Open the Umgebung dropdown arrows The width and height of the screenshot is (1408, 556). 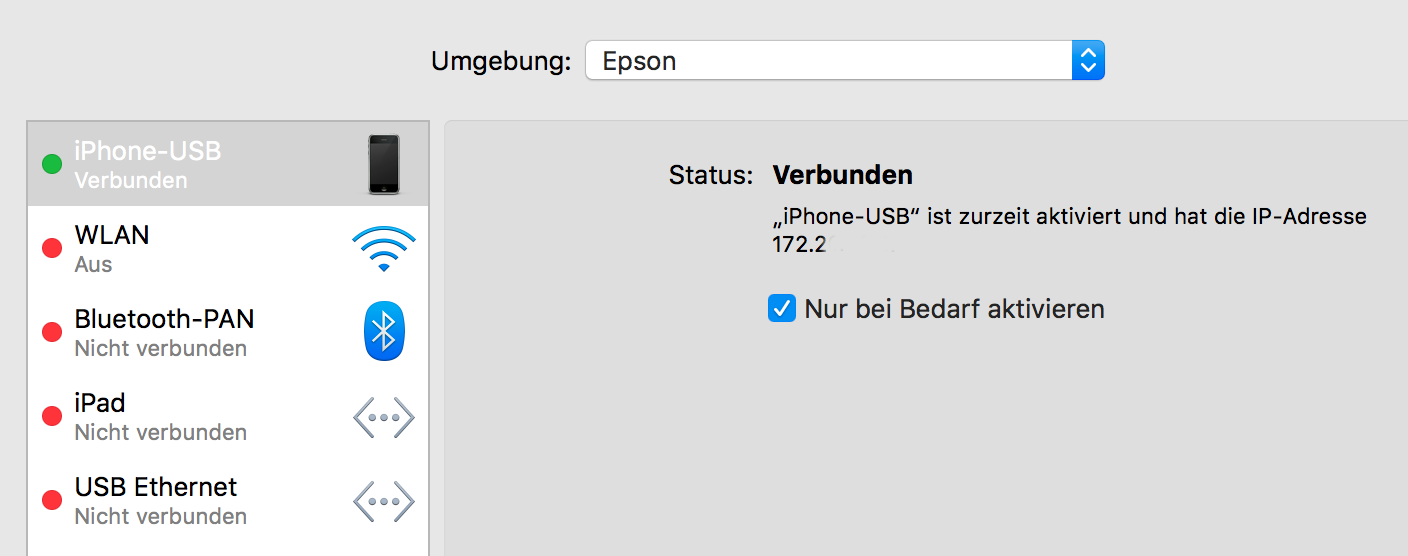pos(1087,61)
